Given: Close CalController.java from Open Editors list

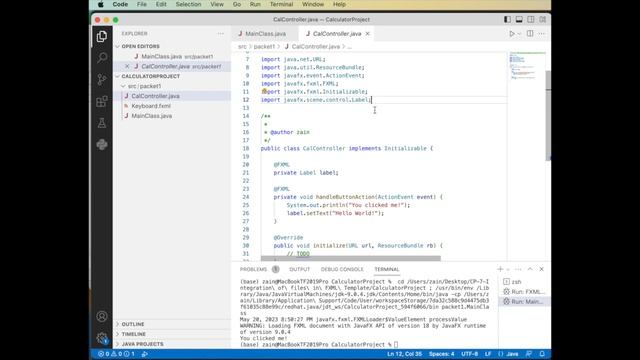Looking at the screenshot, I should coord(127,66).
